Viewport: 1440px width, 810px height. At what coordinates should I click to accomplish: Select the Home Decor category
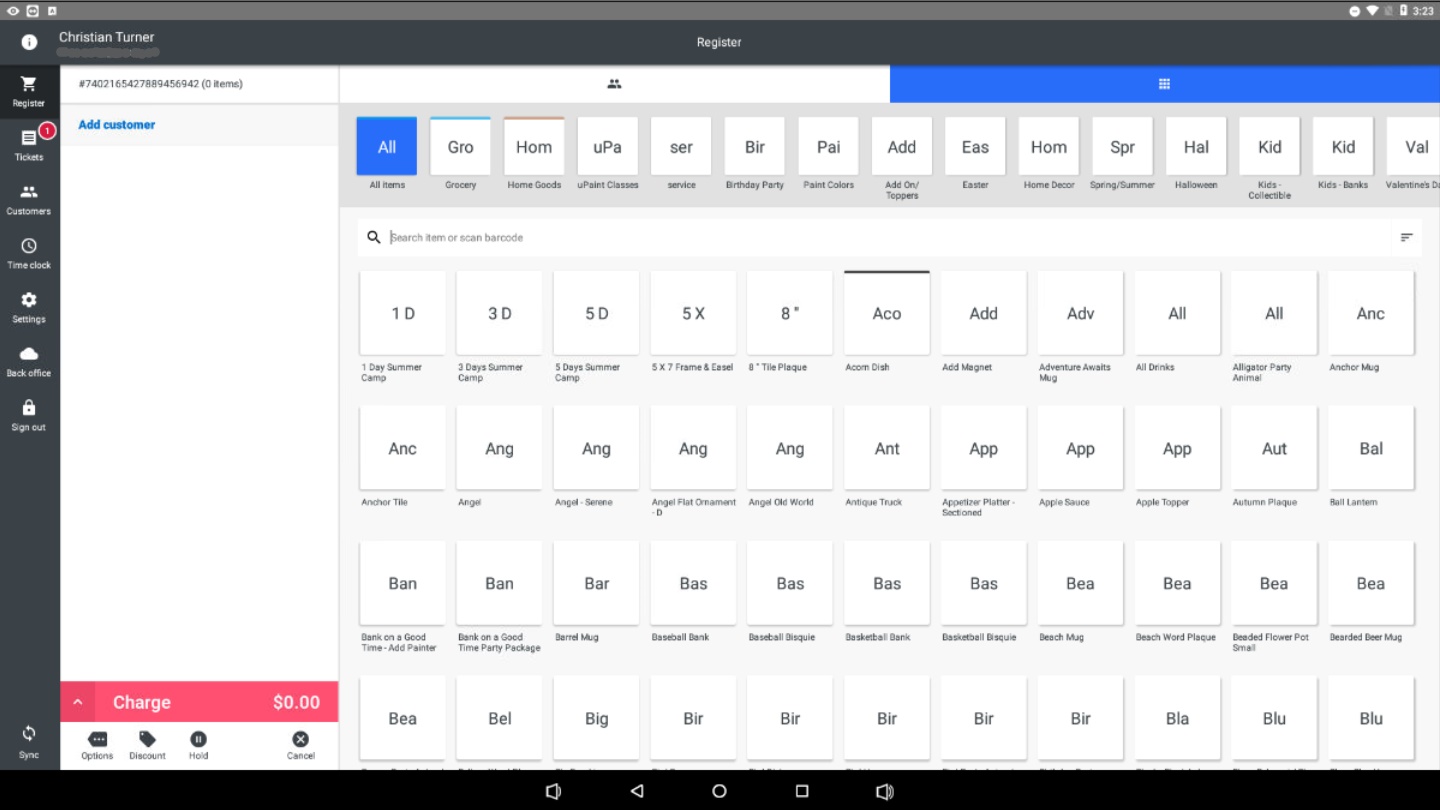pos(1049,153)
